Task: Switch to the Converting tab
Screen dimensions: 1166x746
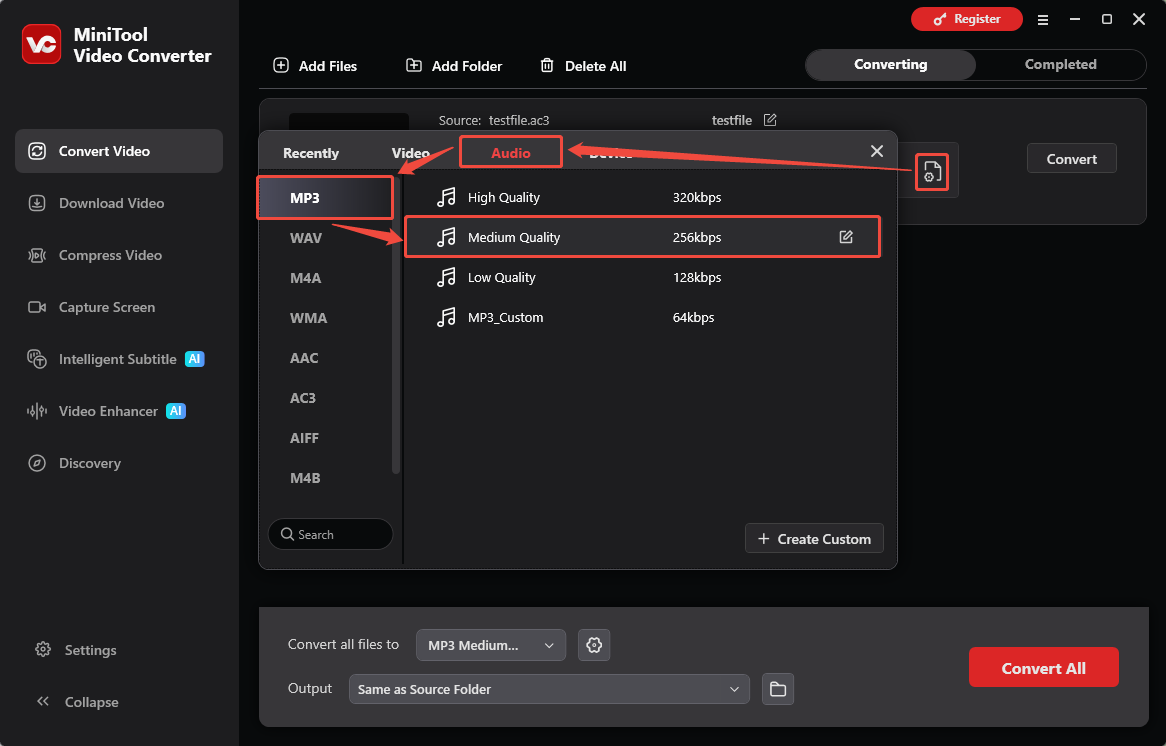Action: (x=891, y=65)
